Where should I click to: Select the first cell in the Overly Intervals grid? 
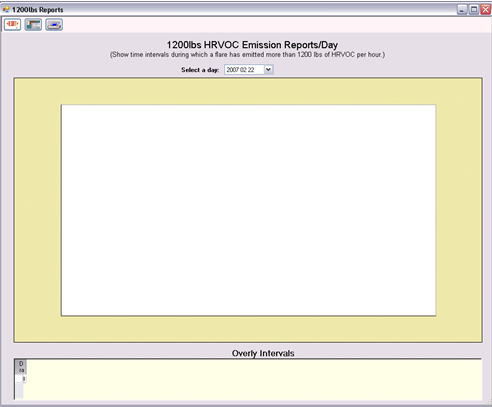coord(24,379)
